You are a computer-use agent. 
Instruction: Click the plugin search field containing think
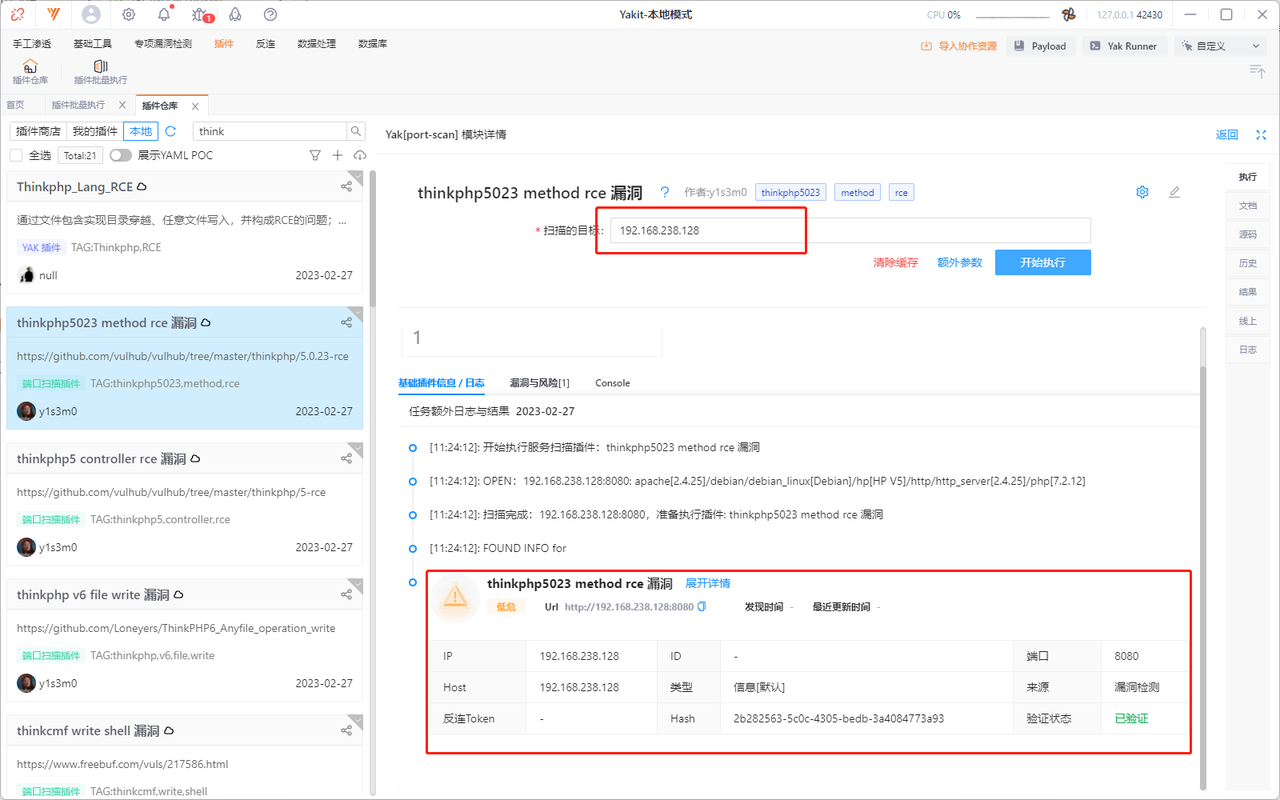[x=270, y=131]
